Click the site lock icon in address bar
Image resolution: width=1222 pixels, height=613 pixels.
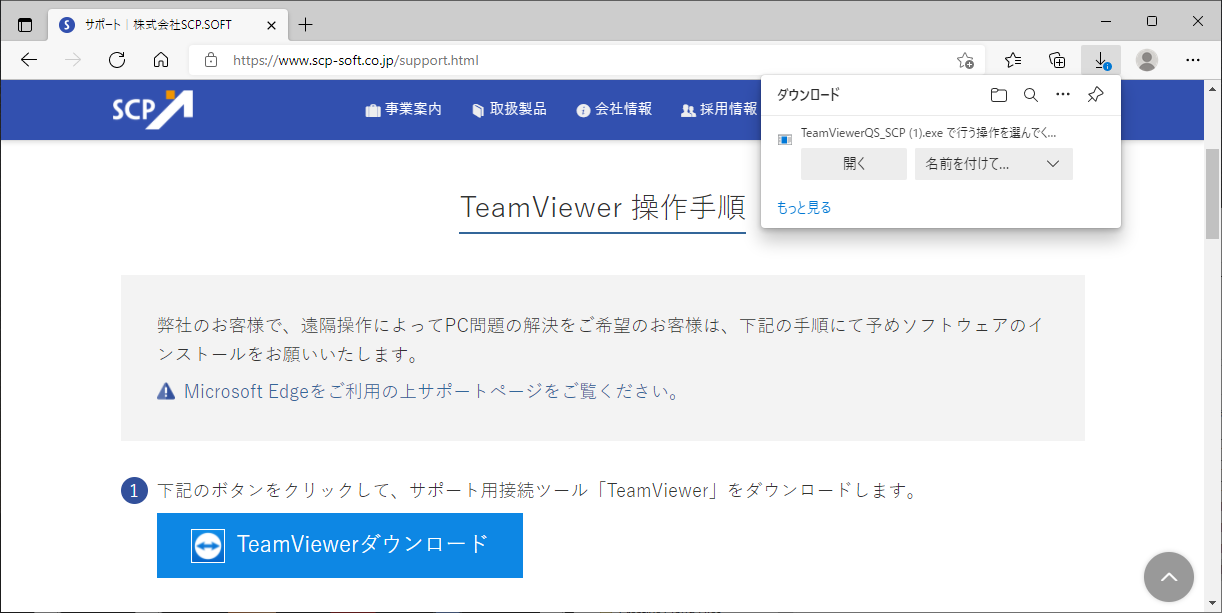(210, 60)
